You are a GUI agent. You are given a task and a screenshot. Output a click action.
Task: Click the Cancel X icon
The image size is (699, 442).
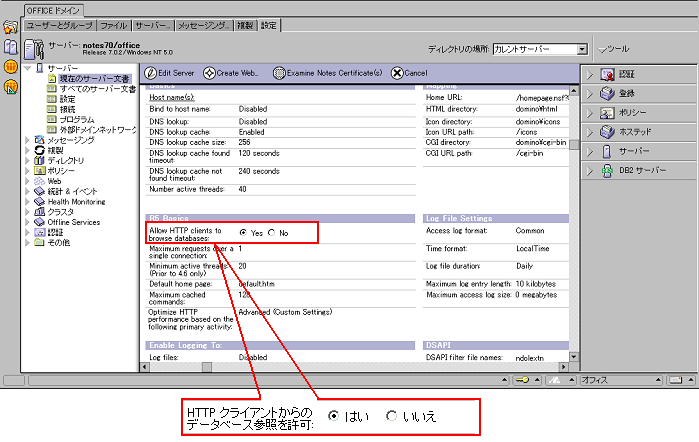coord(397,73)
